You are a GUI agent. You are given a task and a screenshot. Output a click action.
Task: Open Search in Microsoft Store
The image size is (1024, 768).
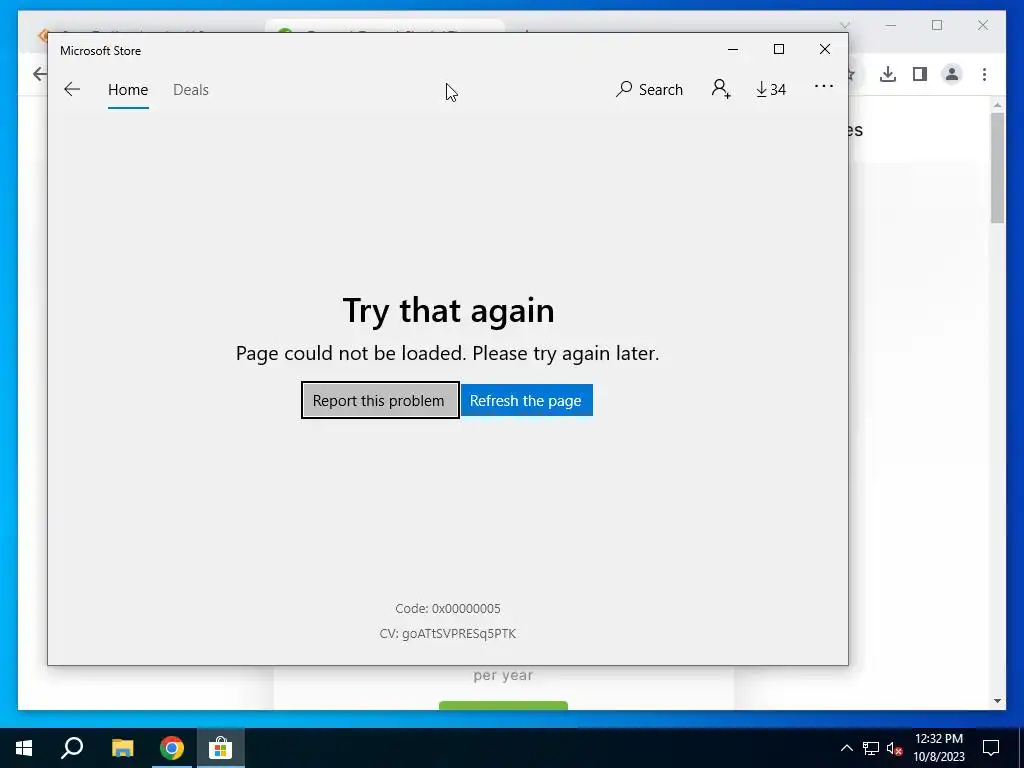click(x=649, y=89)
